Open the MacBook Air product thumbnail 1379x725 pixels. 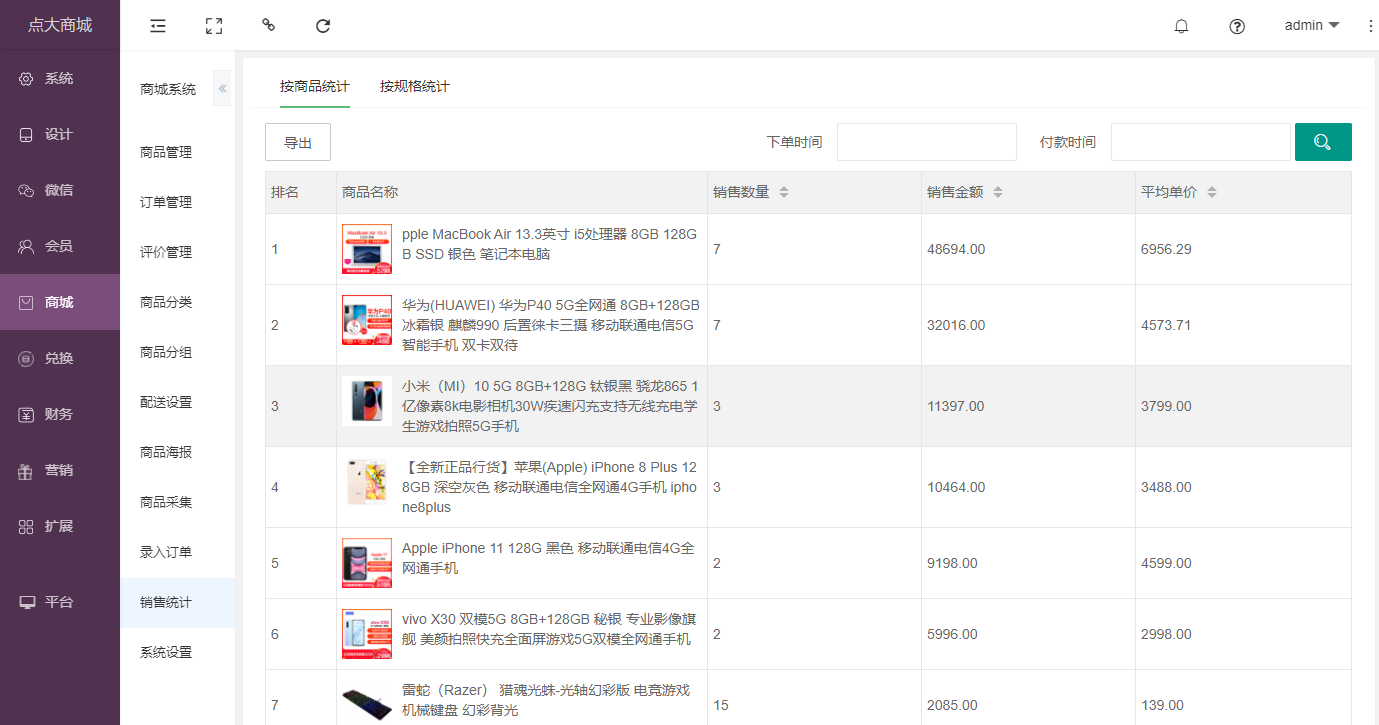coord(367,249)
